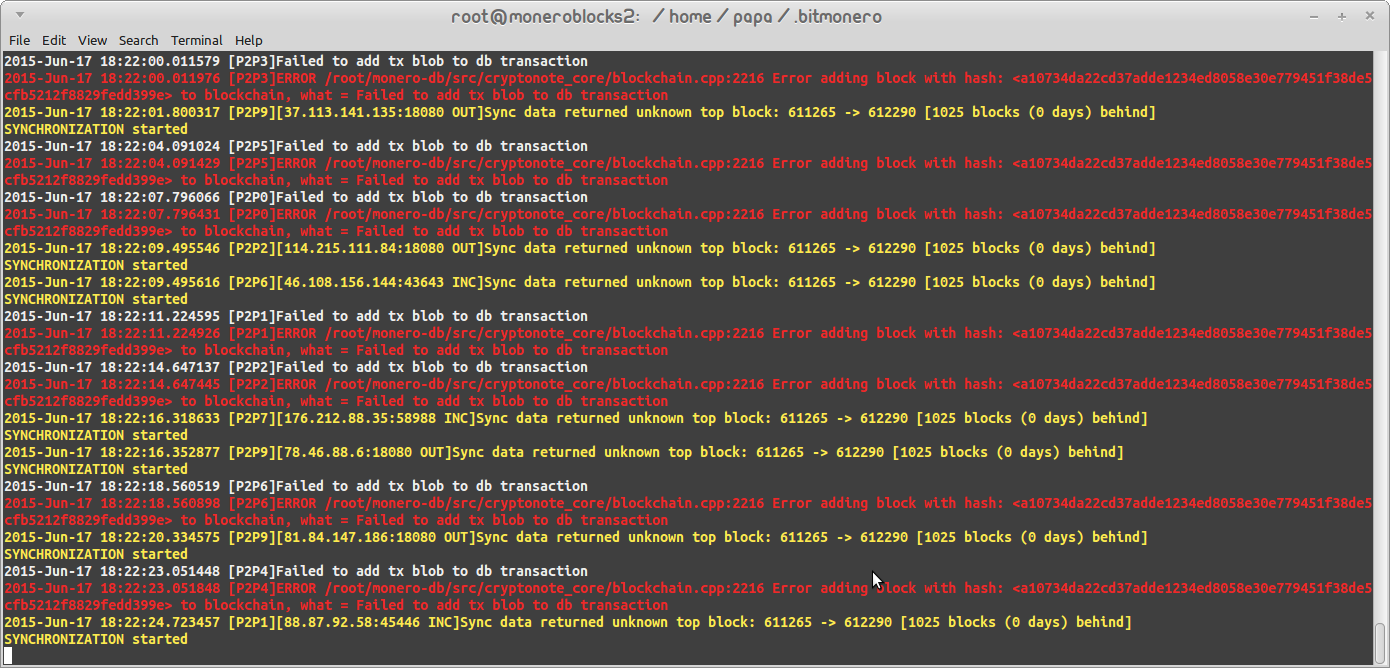
Task: Click the red [P2P3]ERROR blockchain.cpp line
Action: [x=688, y=78]
